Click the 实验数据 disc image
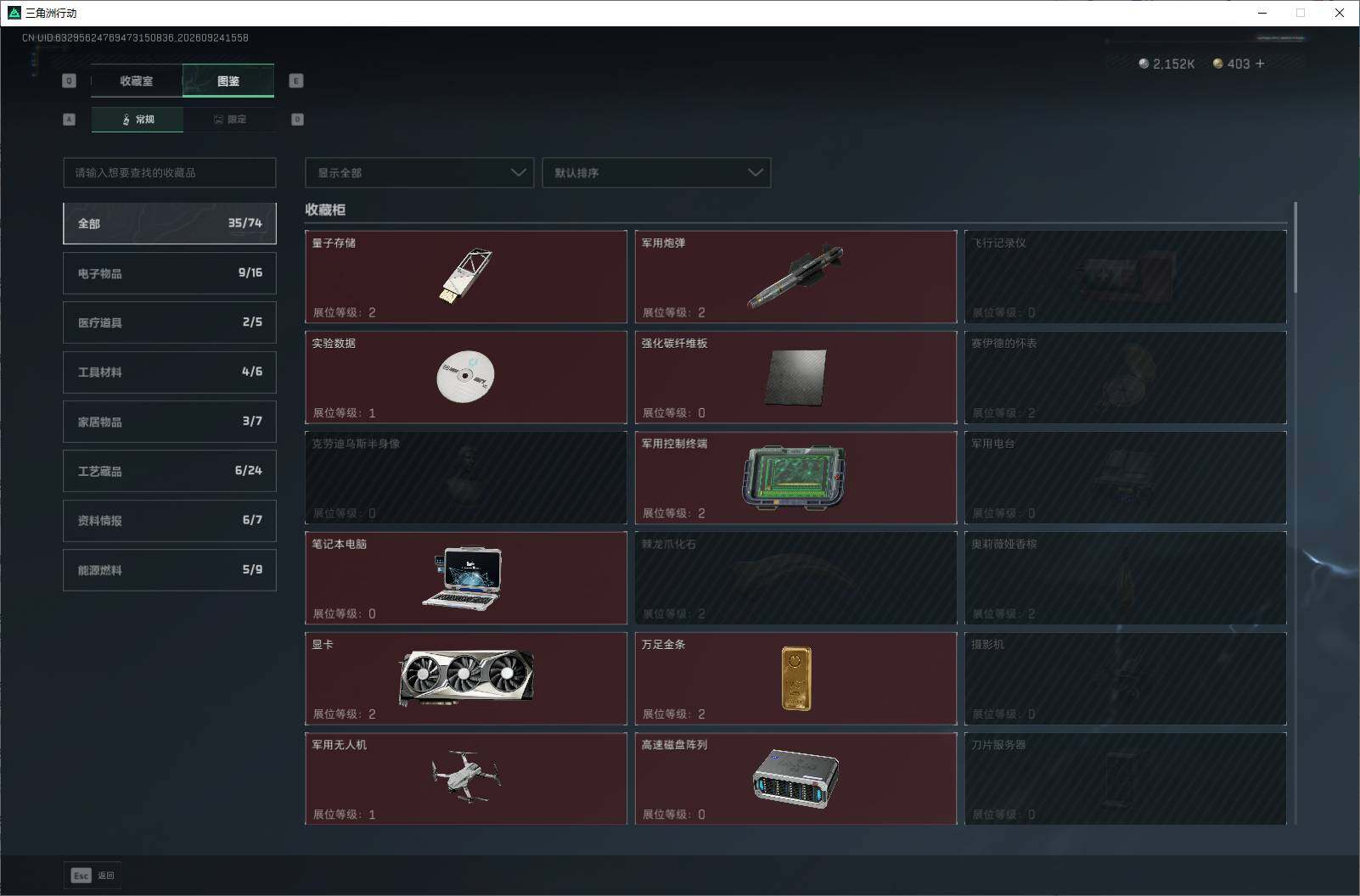Viewport: 1360px width, 896px height. (465, 376)
